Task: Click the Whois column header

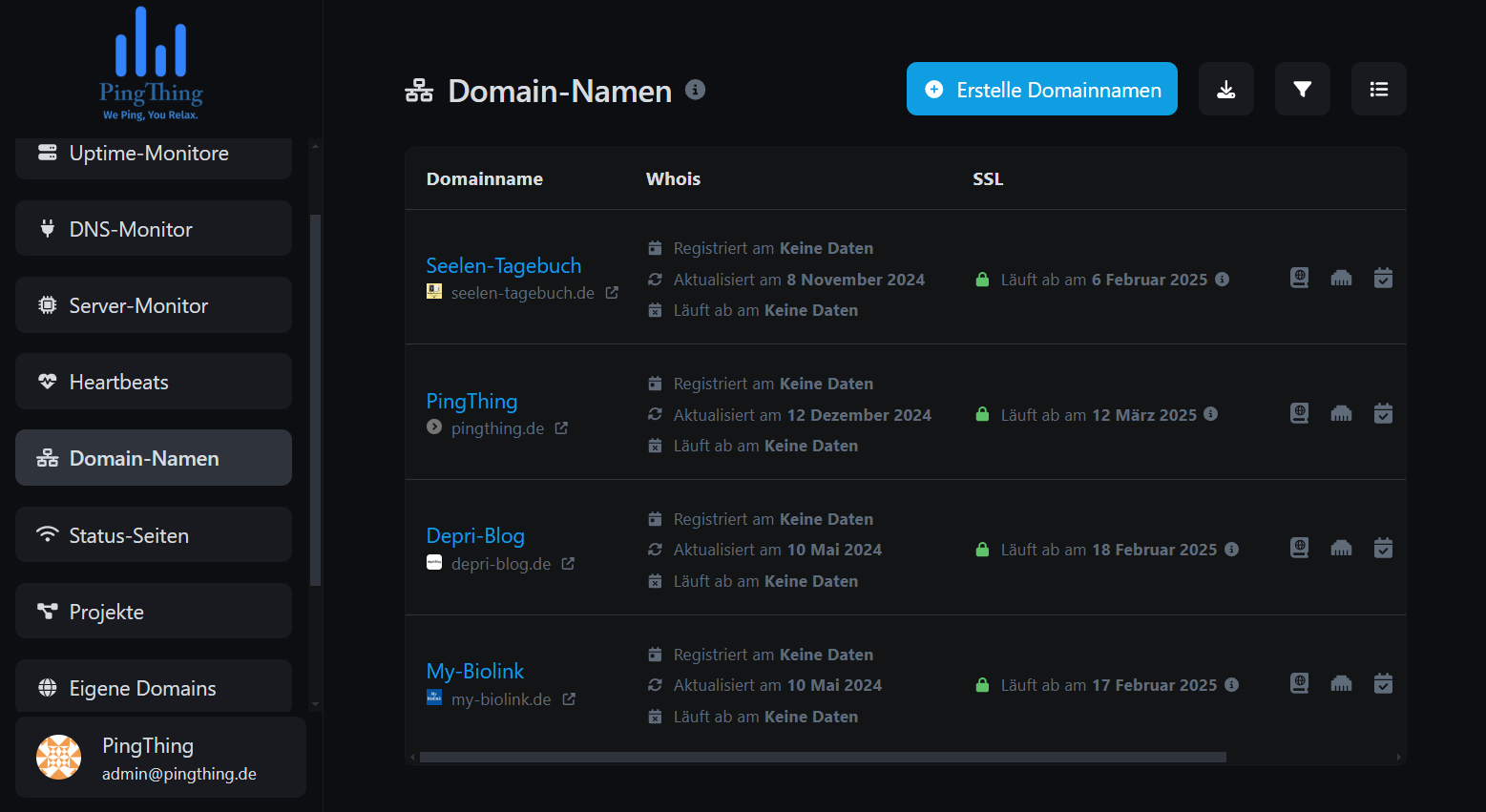Action: [x=673, y=178]
